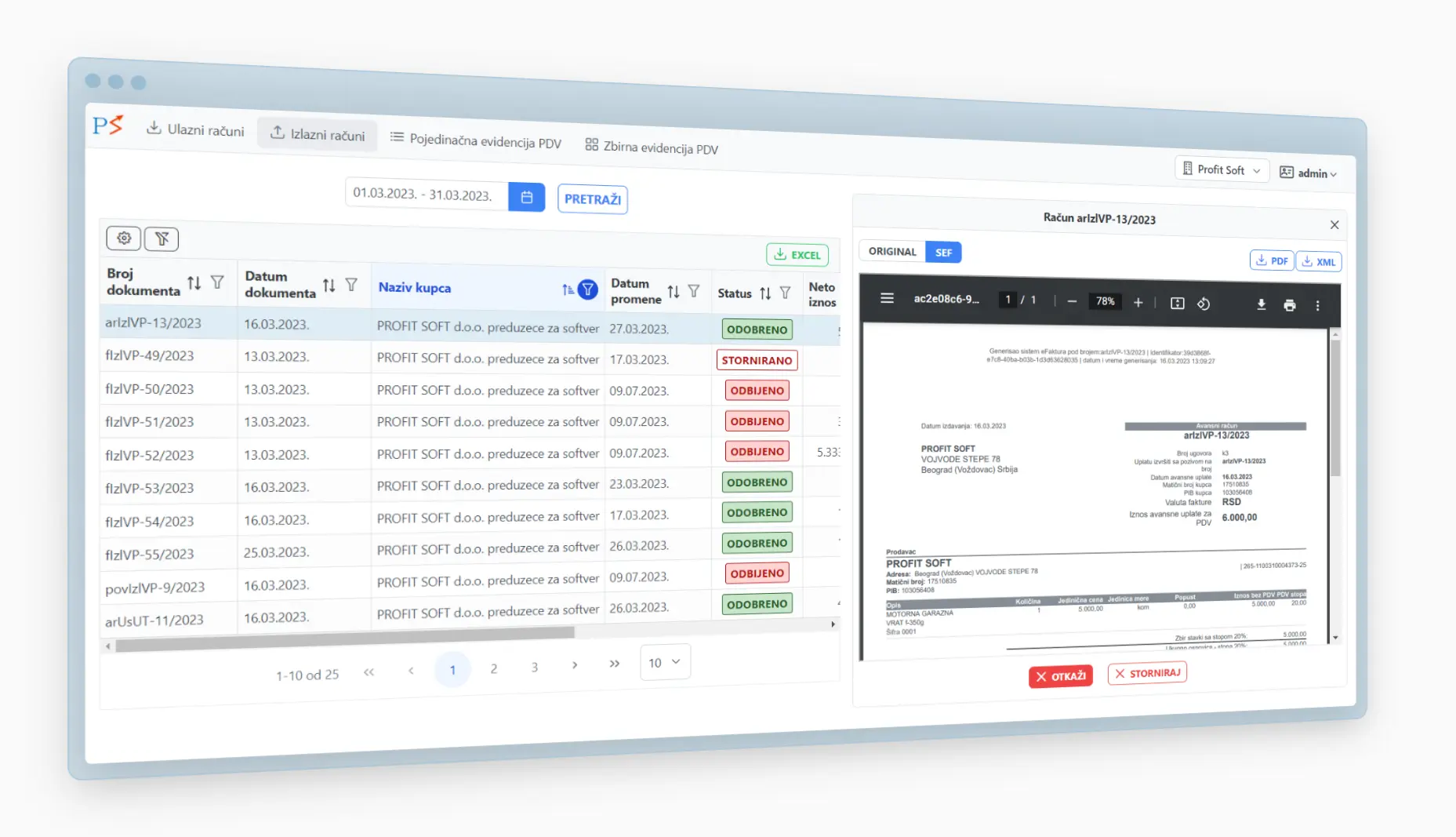The height and width of the screenshot is (837, 1456).
Task: Open the Zbirna evidencija PDV tab
Action: [652, 147]
